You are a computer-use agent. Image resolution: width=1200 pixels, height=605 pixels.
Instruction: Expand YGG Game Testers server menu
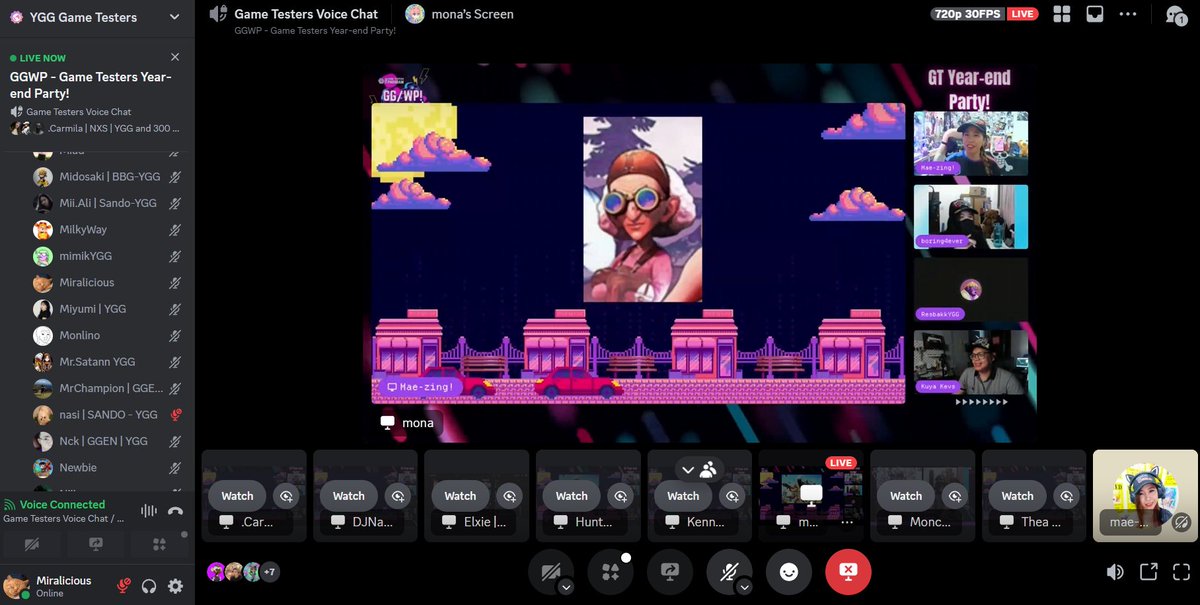pos(175,17)
